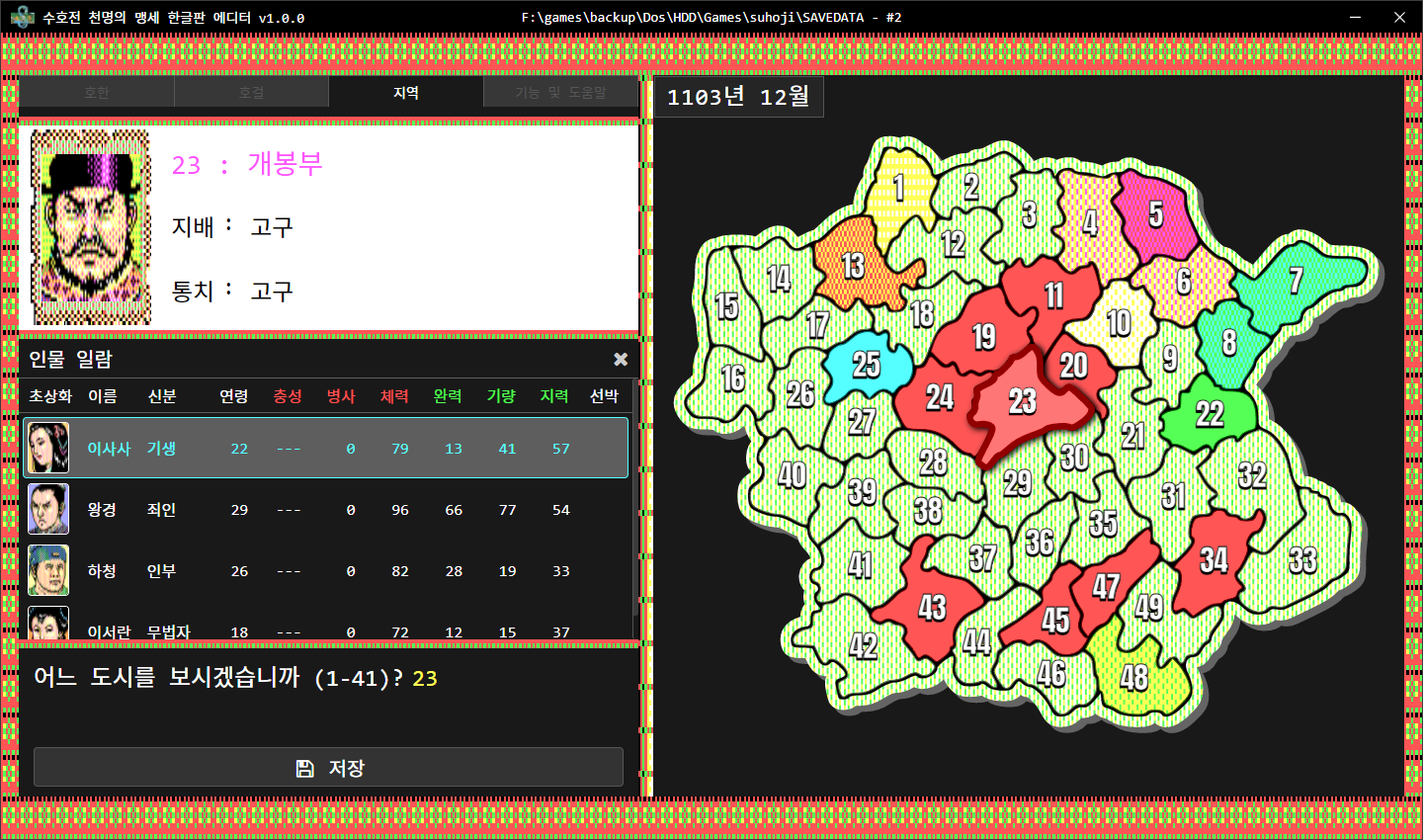Select the 왕경 character name
1423x840 pixels.
pyautogui.click(x=102, y=510)
